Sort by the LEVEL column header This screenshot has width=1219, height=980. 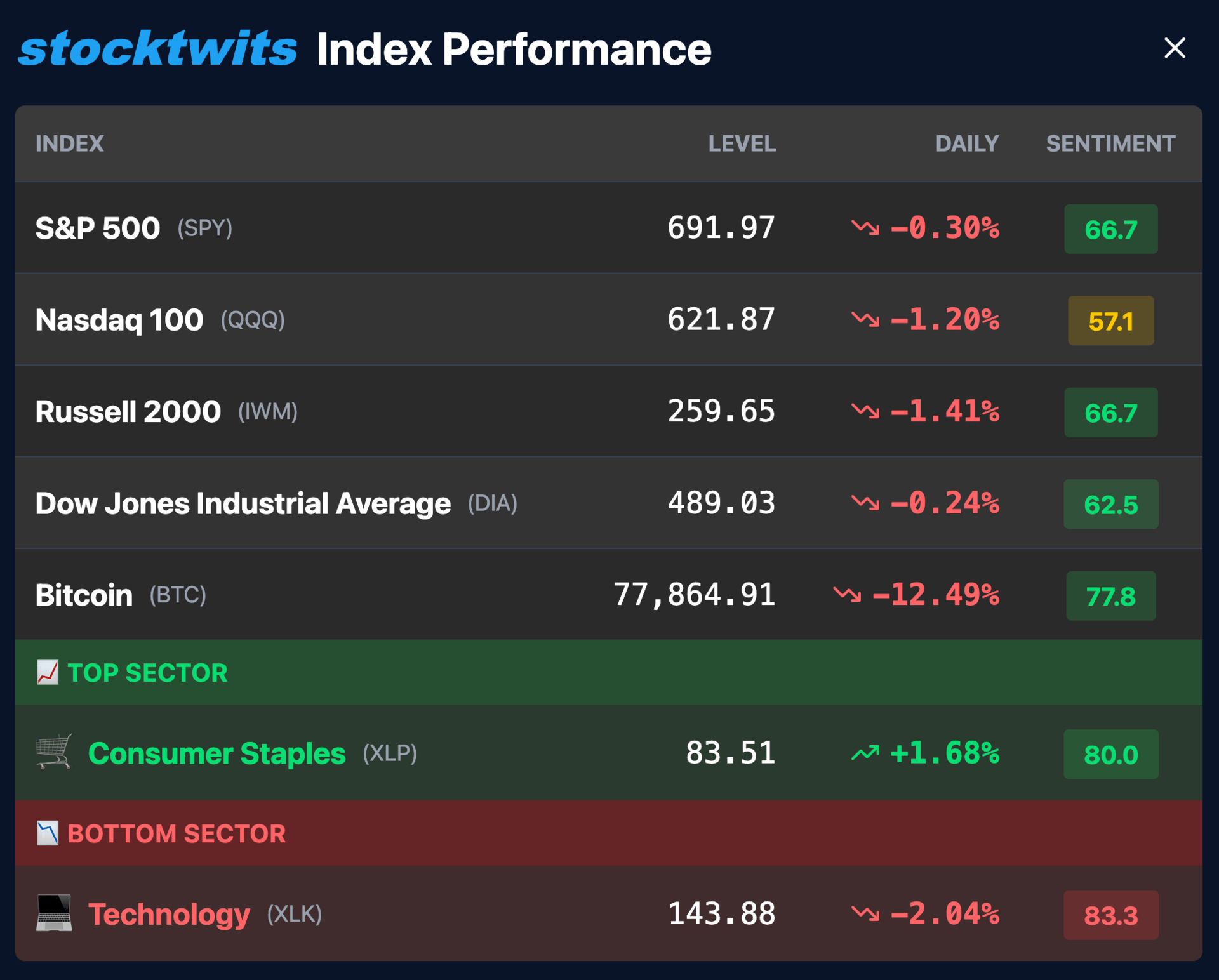[742, 144]
